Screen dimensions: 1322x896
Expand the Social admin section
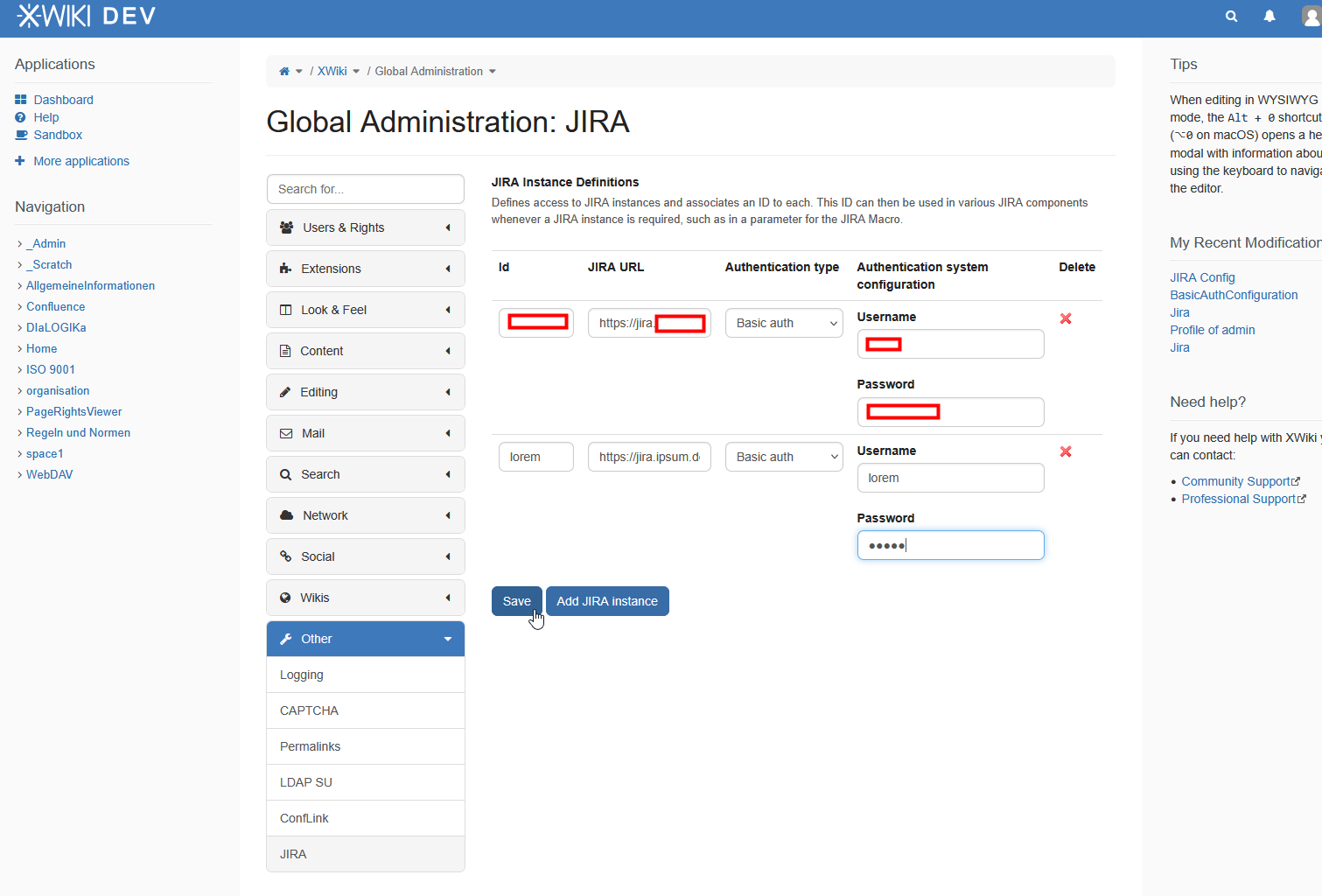coord(366,556)
